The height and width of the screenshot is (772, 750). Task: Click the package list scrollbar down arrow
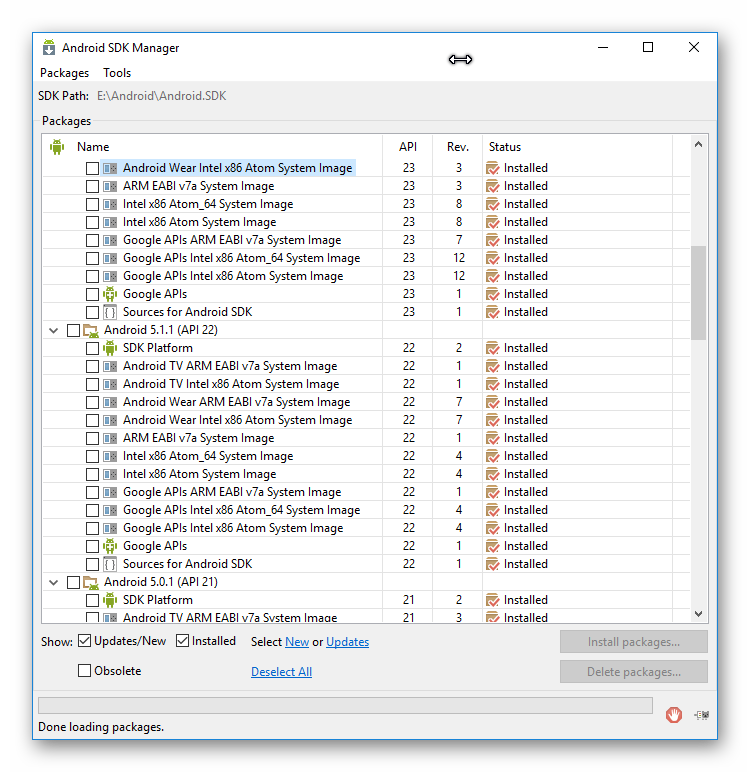(x=698, y=613)
